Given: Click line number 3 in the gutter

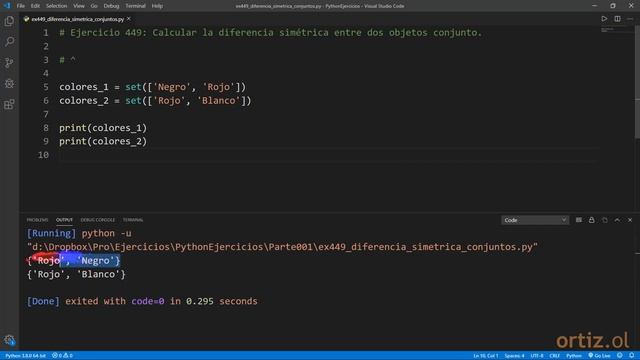Looking at the screenshot, I should click(x=46, y=60).
